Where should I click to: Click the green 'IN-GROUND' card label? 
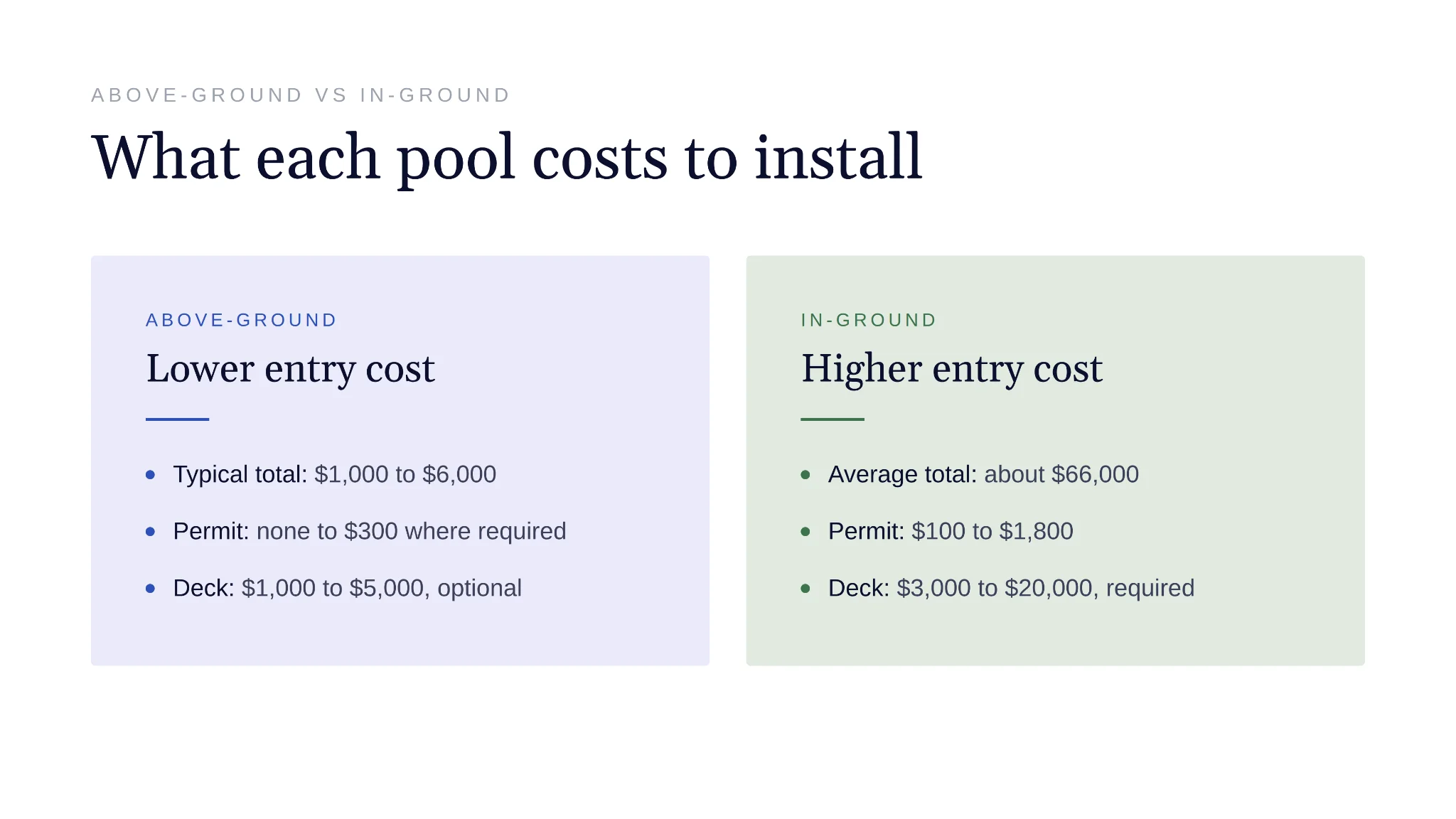pos(869,321)
